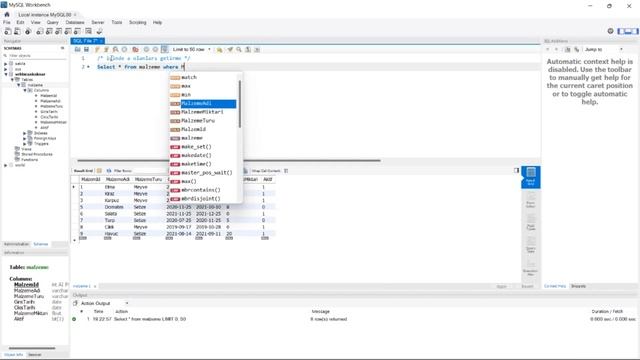
Task: Expand the sys schema
Action: (x=5, y=69)
